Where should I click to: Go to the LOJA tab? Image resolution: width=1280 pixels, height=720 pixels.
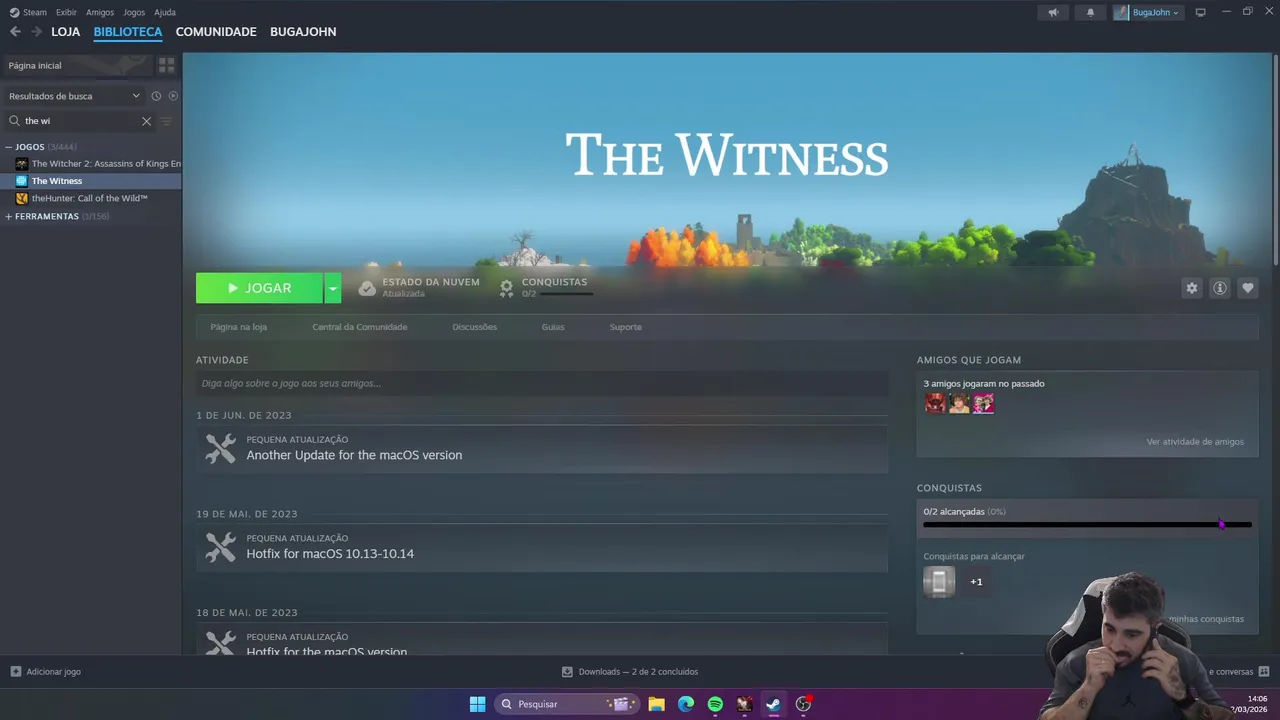(x=66, y=32)
